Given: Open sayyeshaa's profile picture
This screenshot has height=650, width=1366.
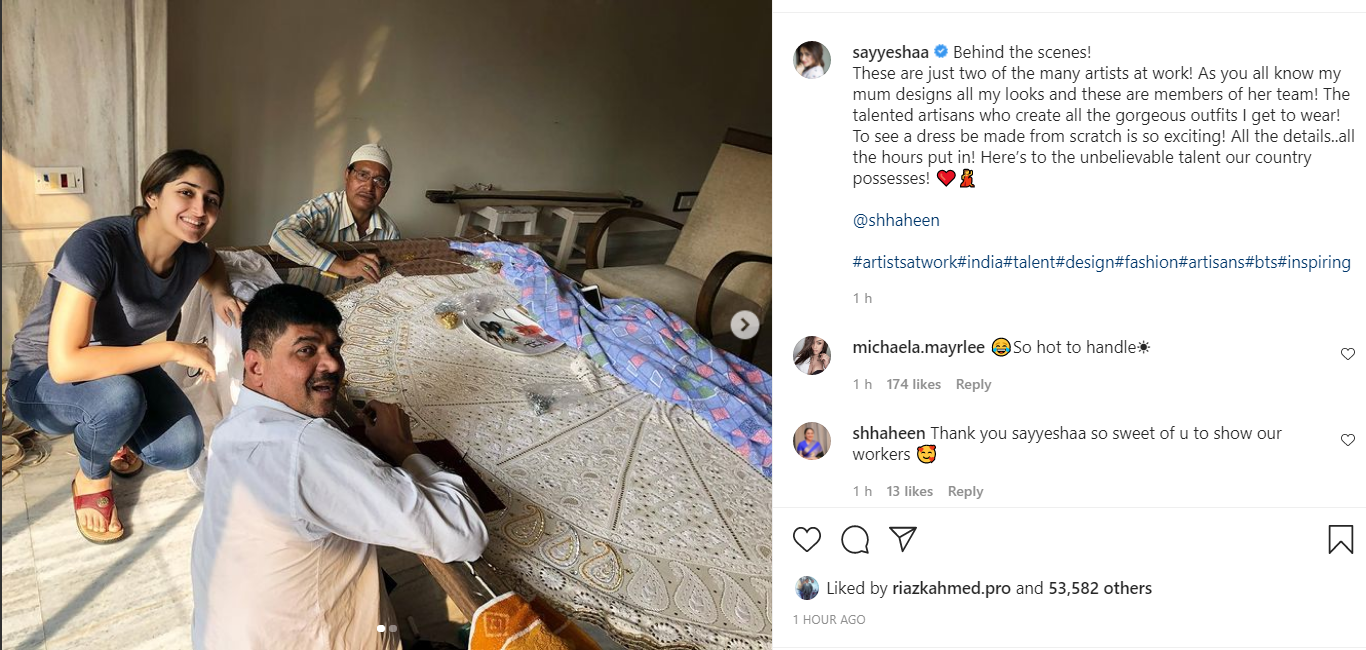Looking at the screenshot, I should point(812,60).
